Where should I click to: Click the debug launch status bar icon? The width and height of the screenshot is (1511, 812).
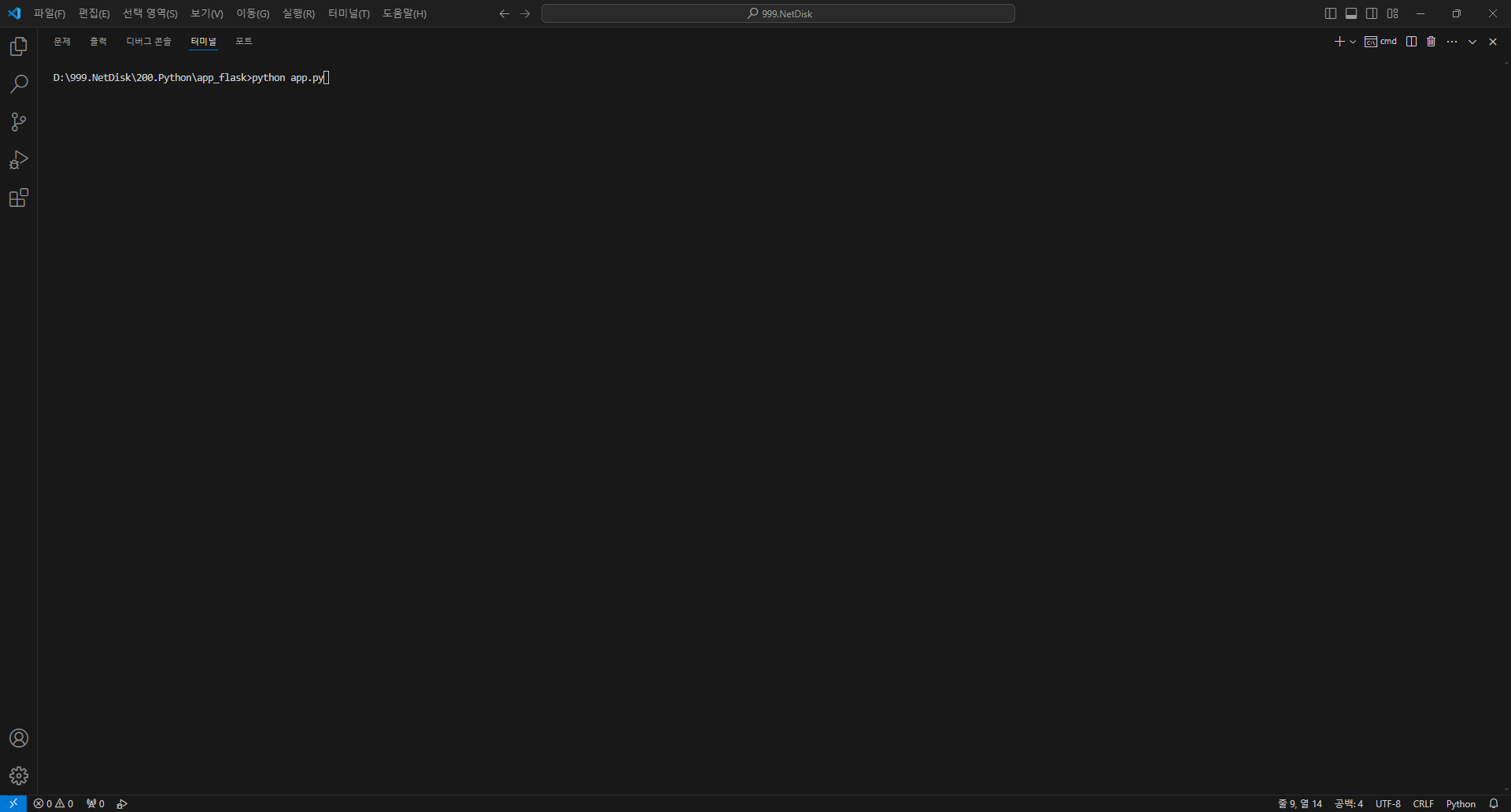coord(122,803)
